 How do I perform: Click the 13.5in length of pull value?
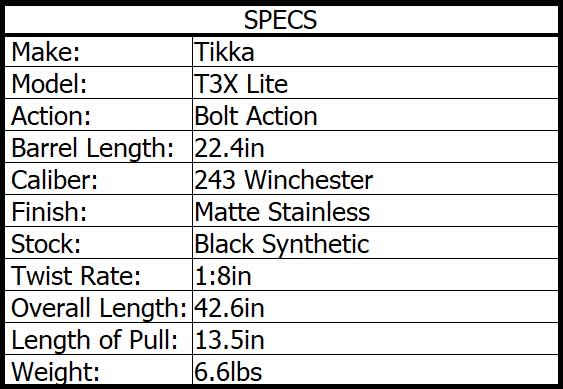[x=229, y=340]
